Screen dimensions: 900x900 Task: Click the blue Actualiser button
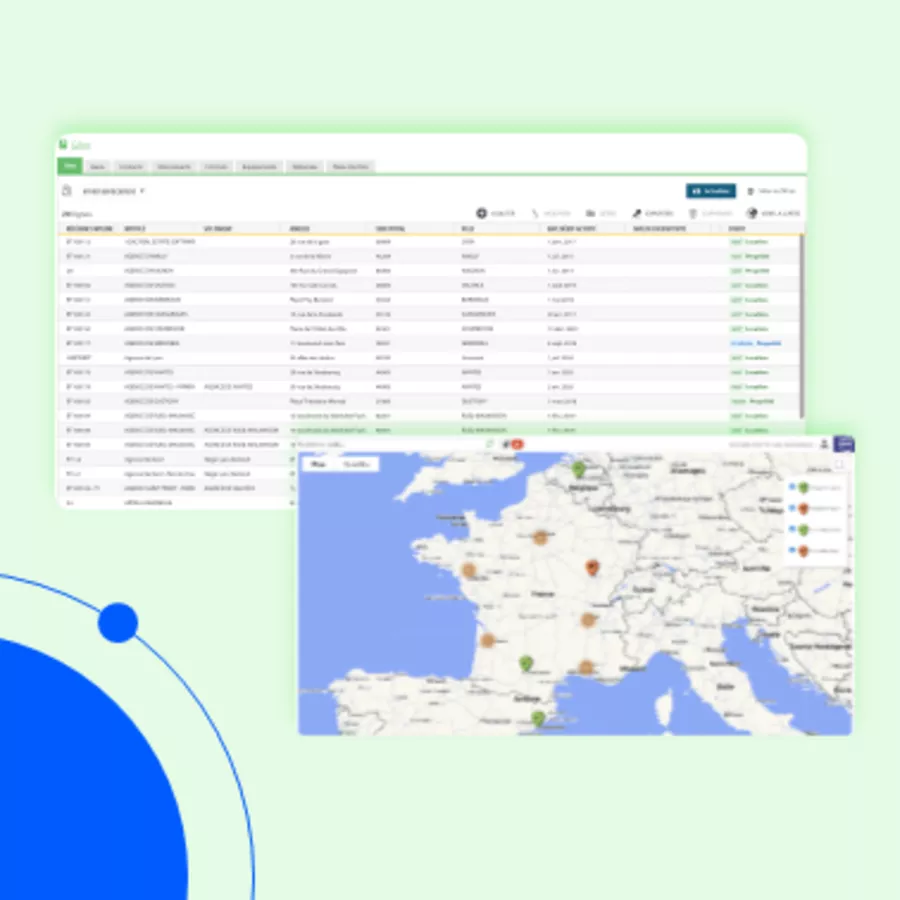[710, 190]
